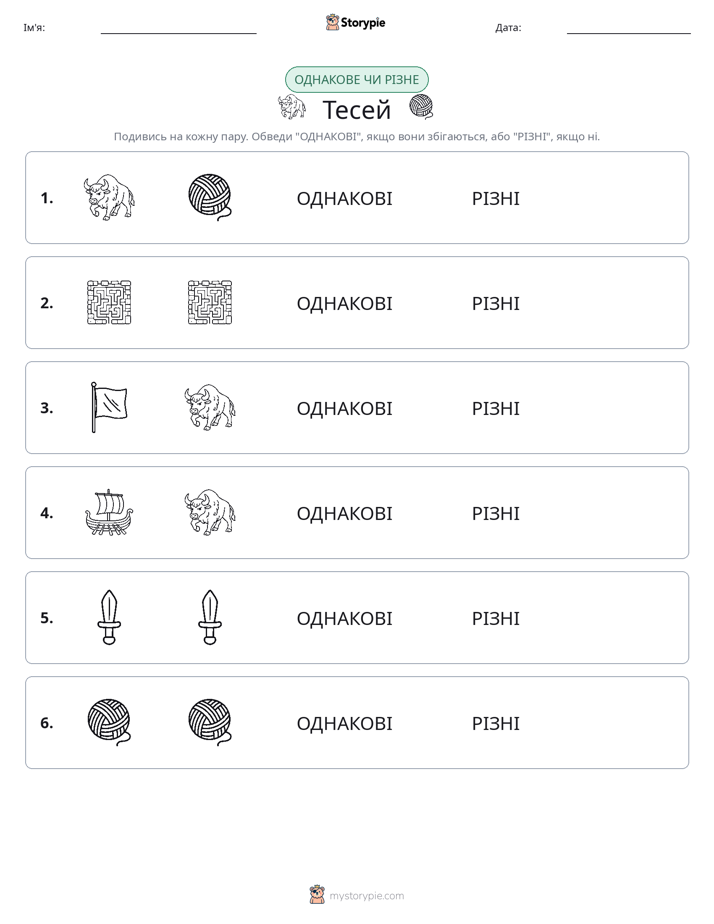
Task: Click the yarn ball icon in row 1
Action: (x=210, y=197)
